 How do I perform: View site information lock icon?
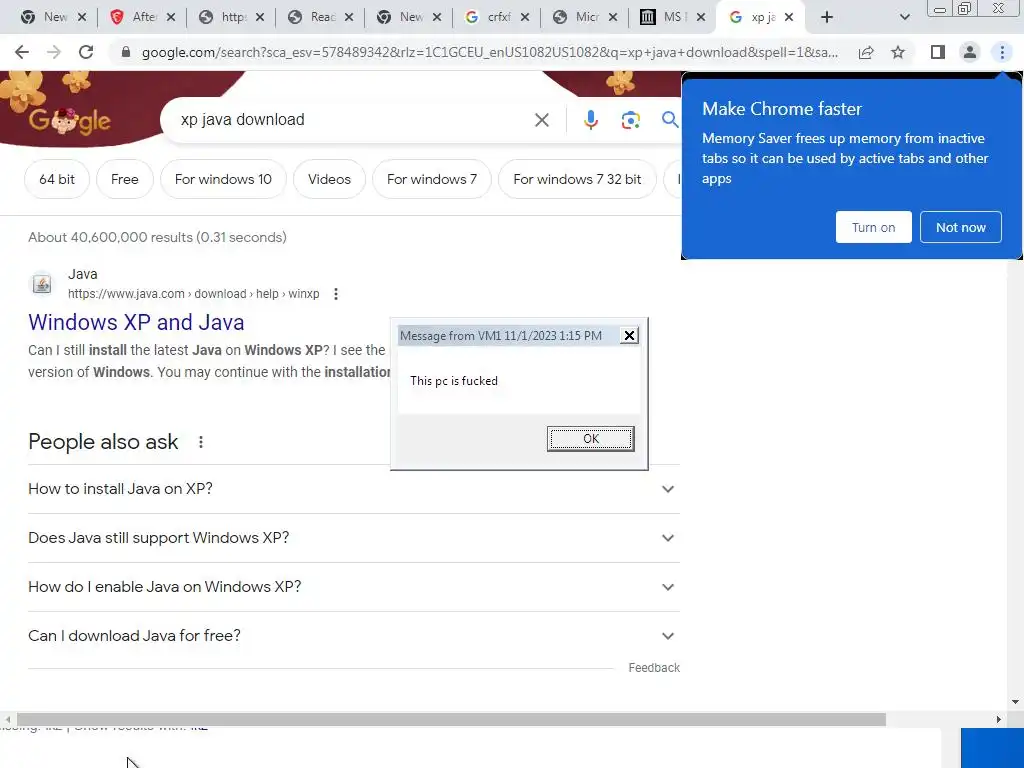[126, 52]
